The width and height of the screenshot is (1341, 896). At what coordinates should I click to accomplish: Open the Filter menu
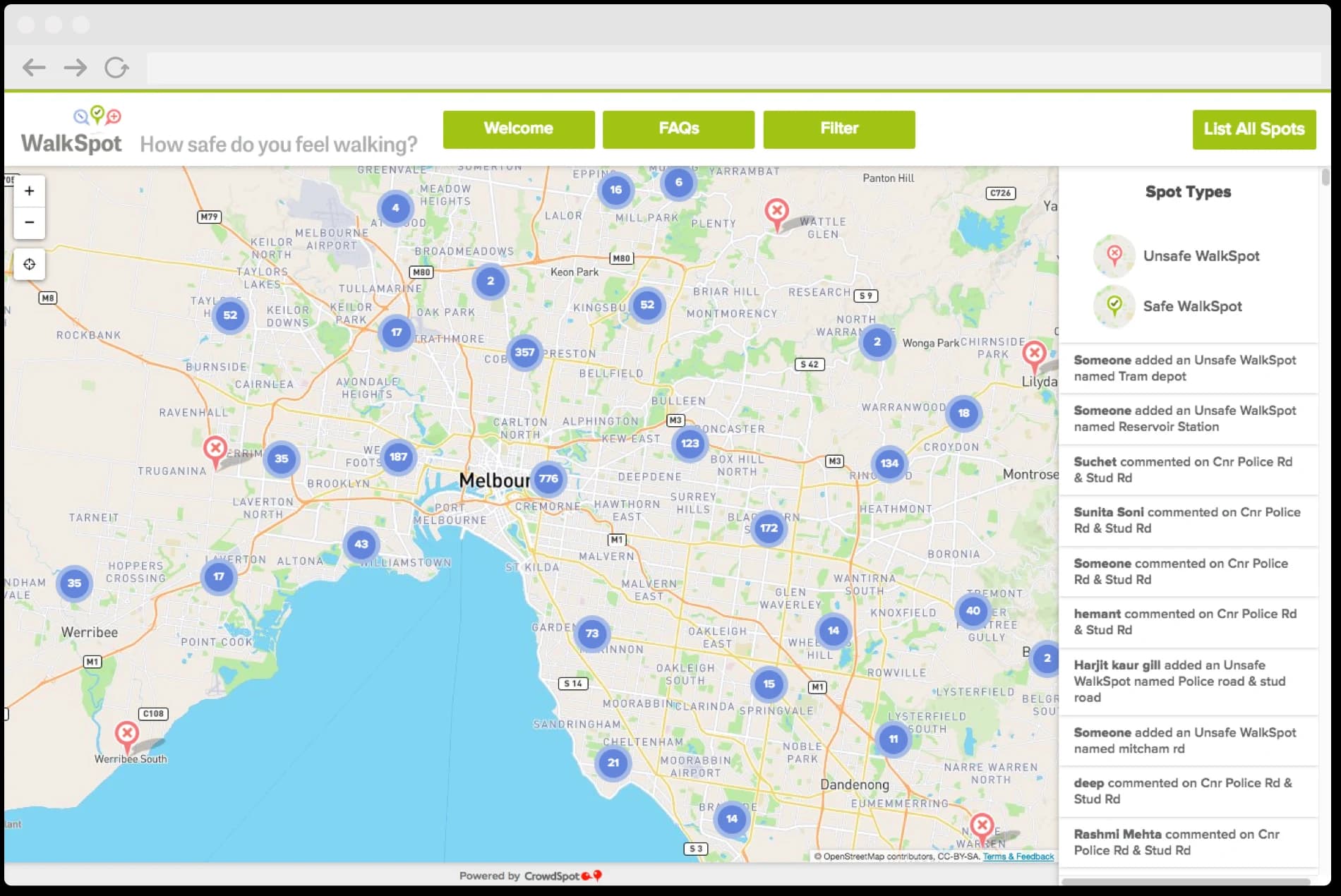(839, 129)
